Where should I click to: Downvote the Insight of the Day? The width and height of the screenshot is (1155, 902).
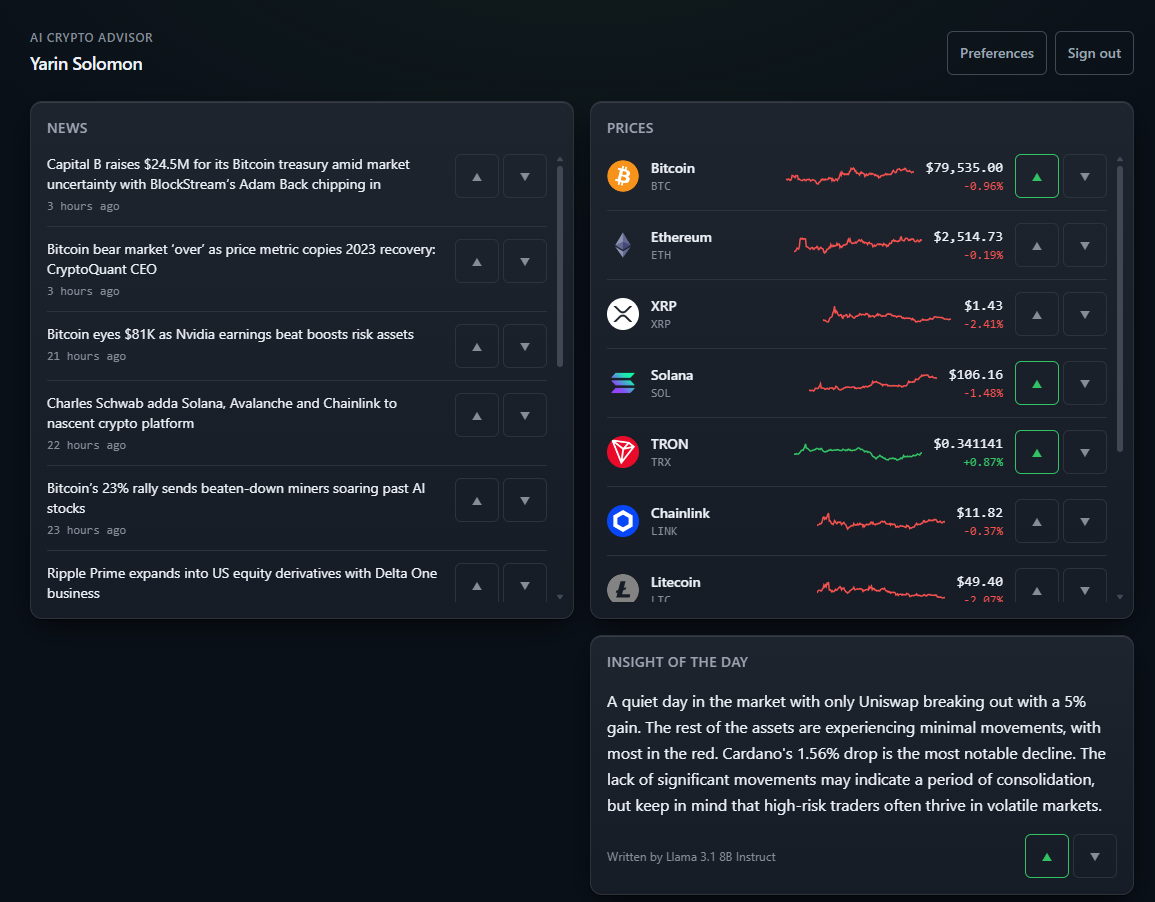coord(1095,856)
